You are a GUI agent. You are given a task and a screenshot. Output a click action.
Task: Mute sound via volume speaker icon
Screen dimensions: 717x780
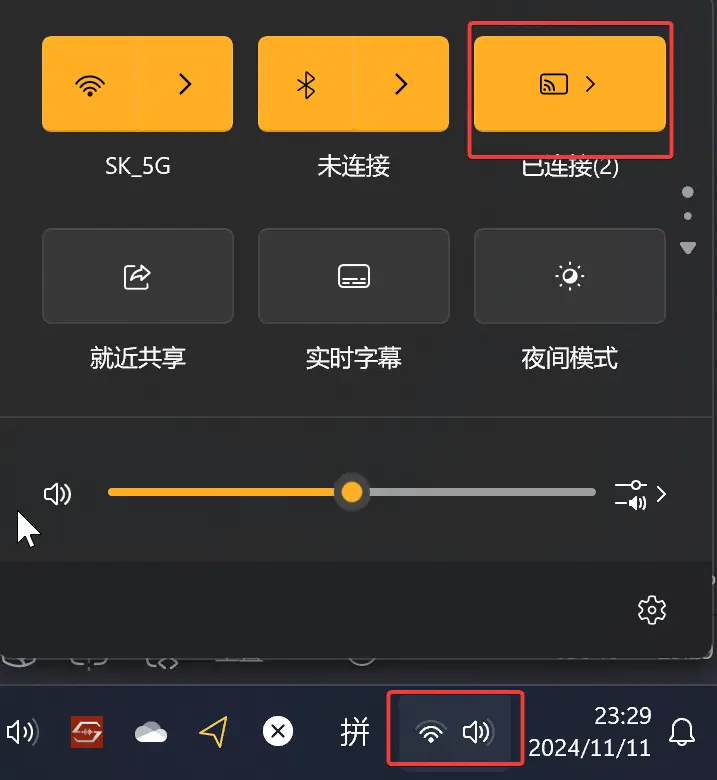click(x=58, y=494)
